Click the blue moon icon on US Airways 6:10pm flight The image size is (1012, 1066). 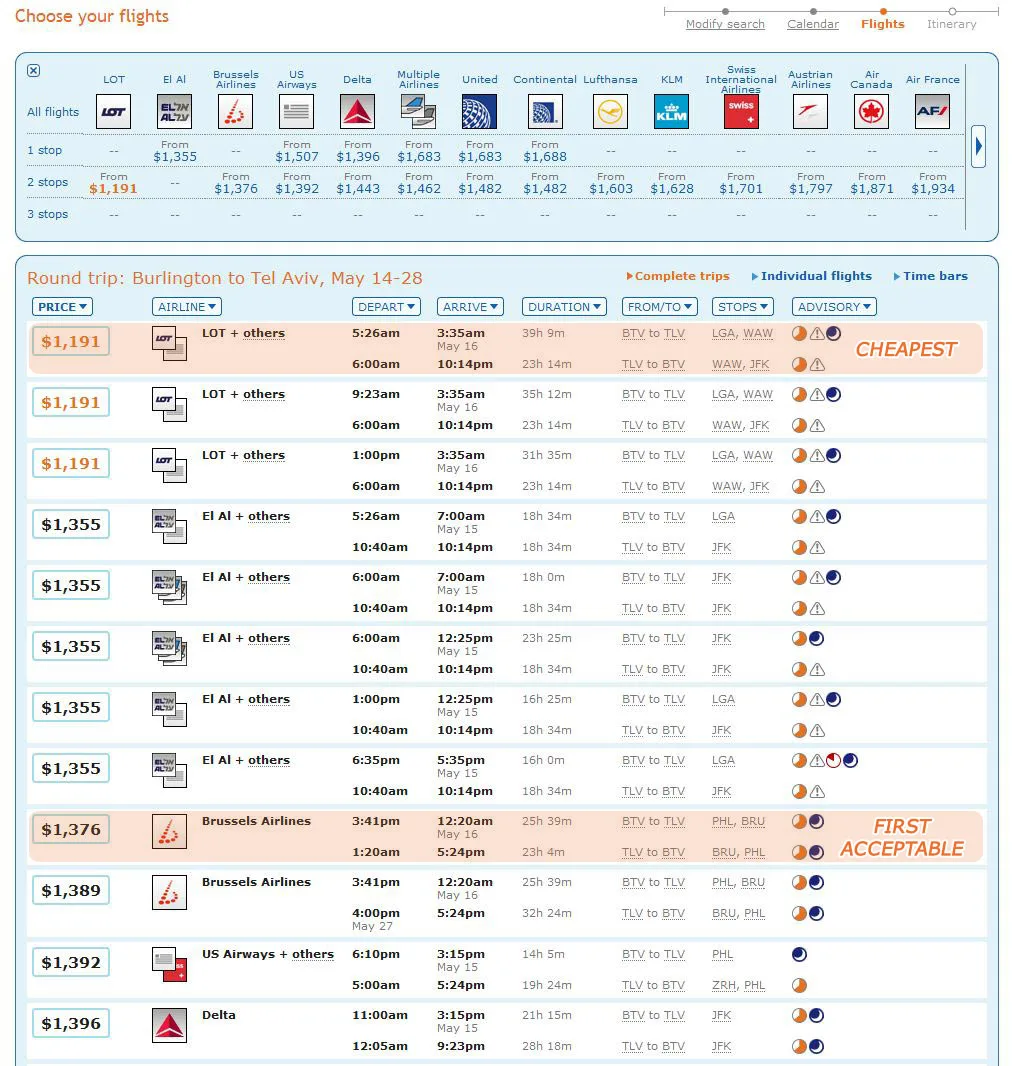pyautogui.click(x=799, y=955)
